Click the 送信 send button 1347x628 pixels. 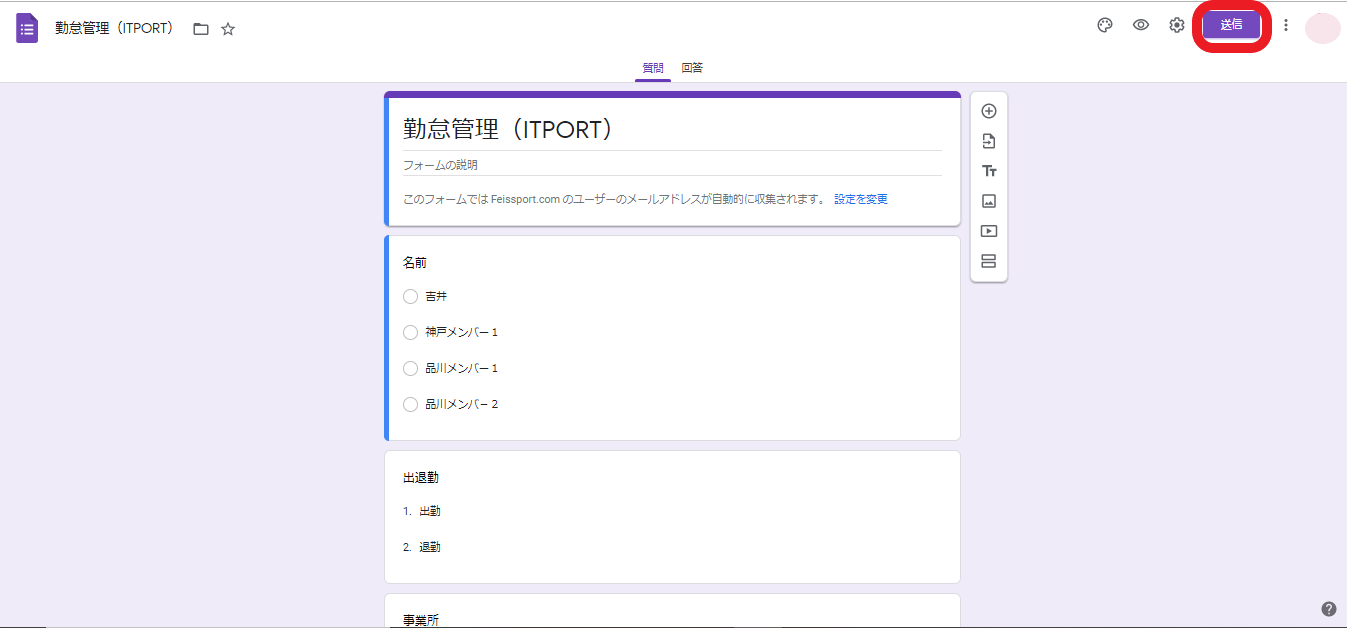tap(1231, 25)
